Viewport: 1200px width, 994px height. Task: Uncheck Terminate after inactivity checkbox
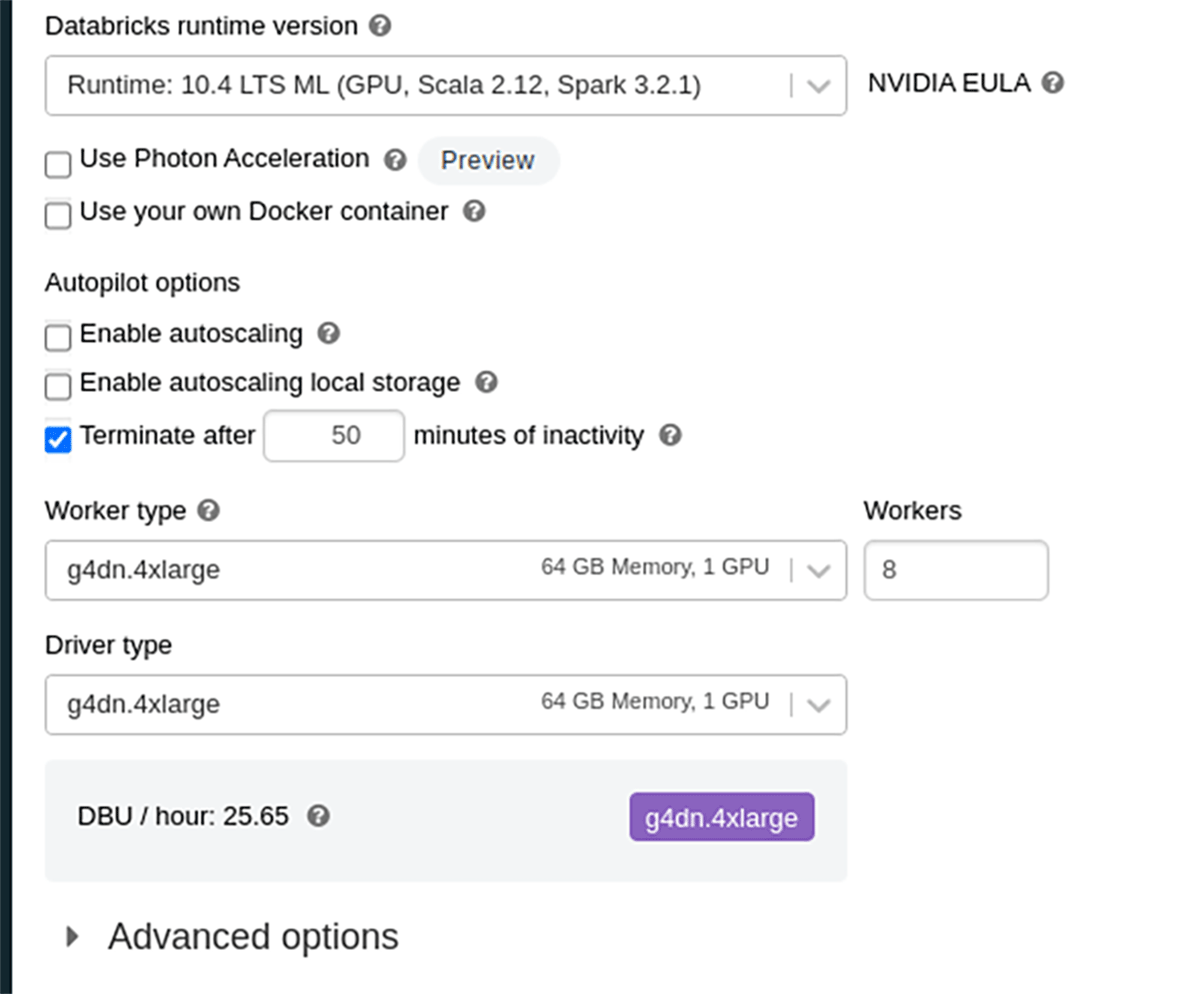click(x=59, y=438)
